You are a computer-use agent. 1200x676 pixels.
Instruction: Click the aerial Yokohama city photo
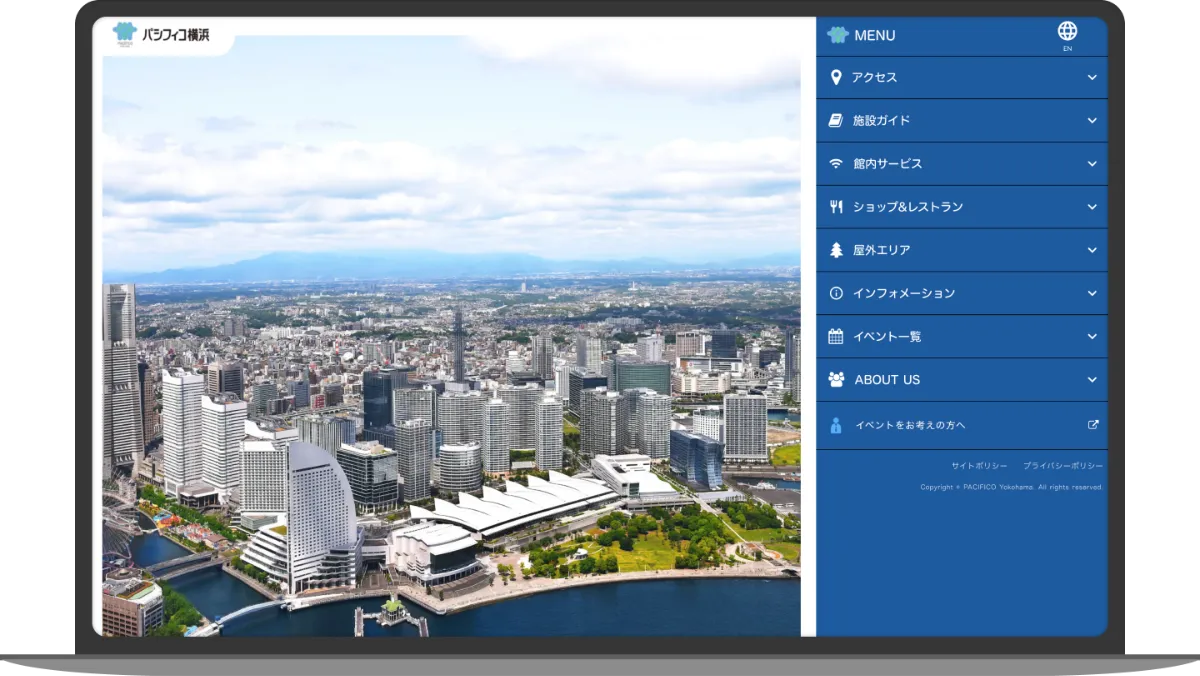click(451, 336)
